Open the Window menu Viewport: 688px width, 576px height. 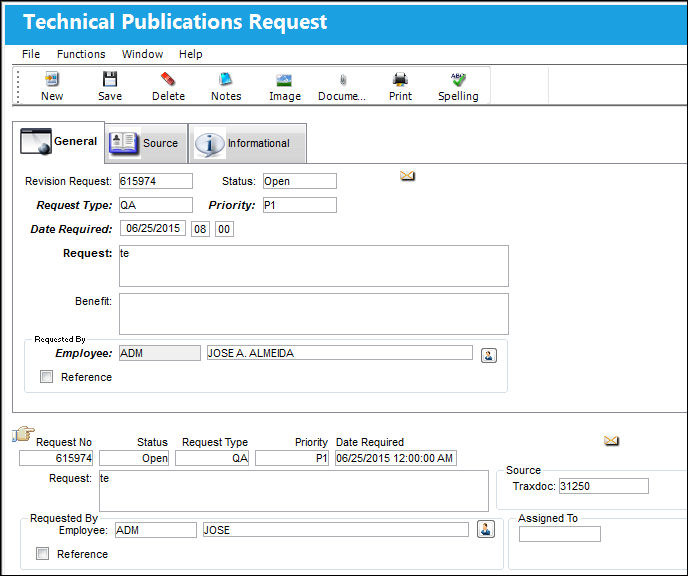(x=142, y=54)
